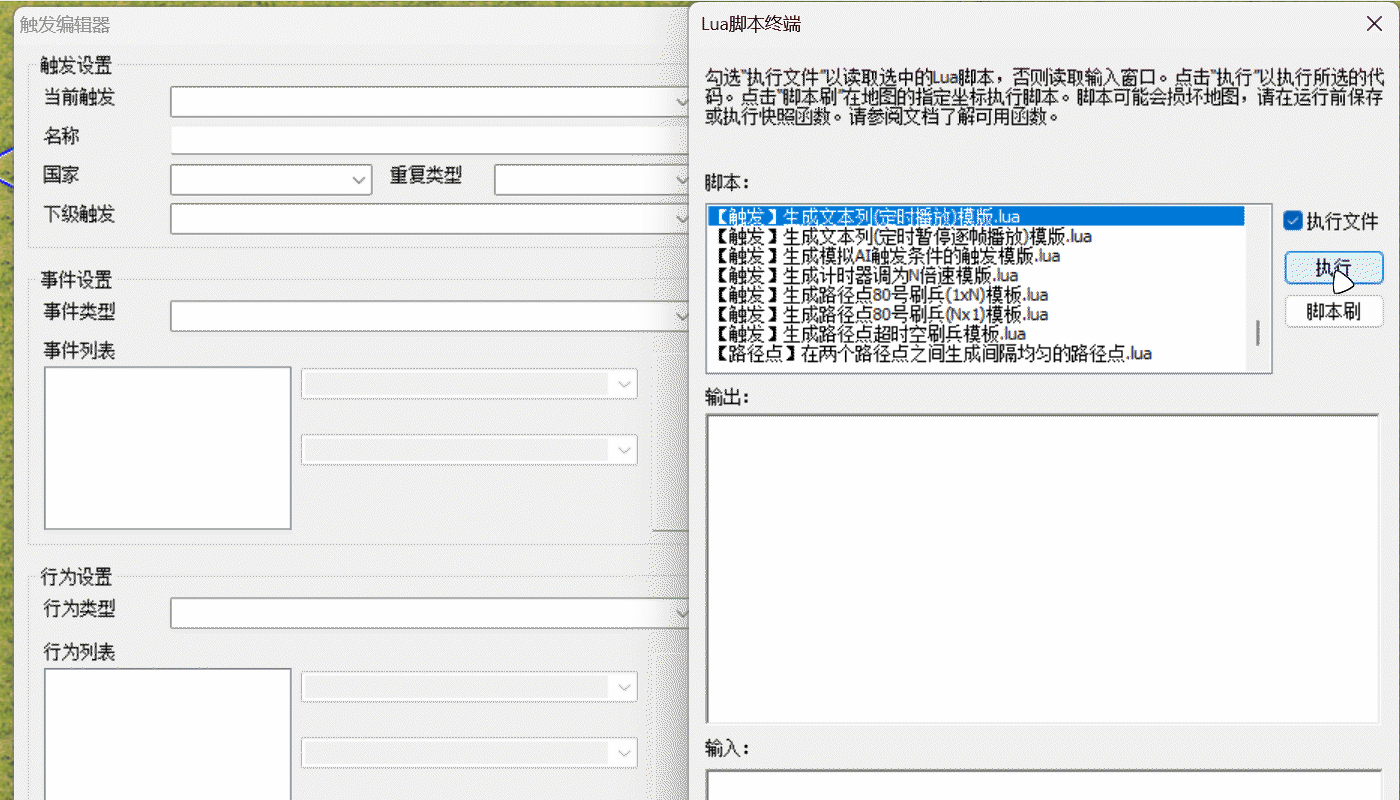The width and height of the screenshot is (1400, 800).
Task: Expand the 重复类型 dropdown
Action: point(590,180)
